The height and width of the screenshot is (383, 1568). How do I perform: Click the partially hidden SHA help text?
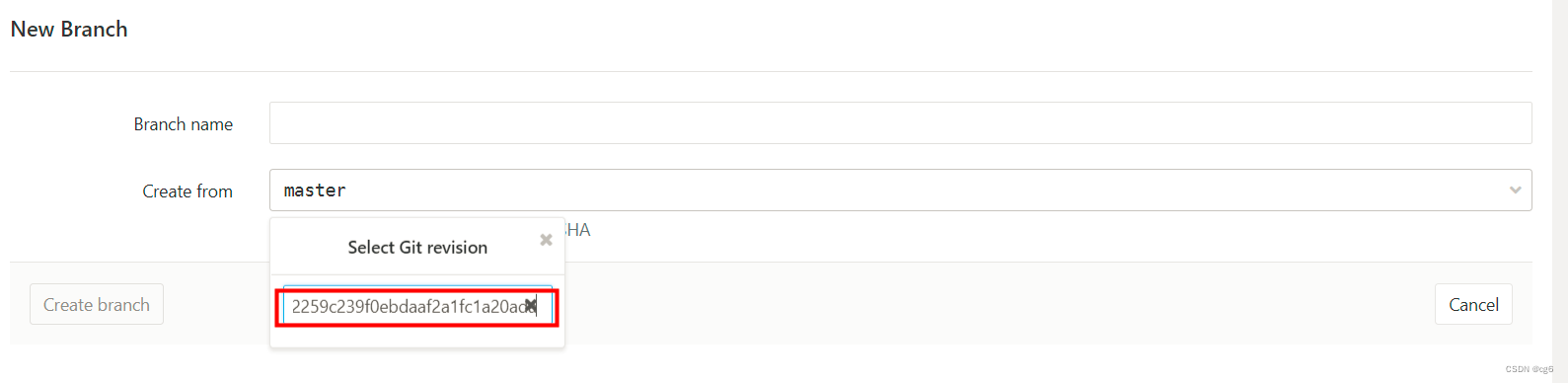coord(578,230)
